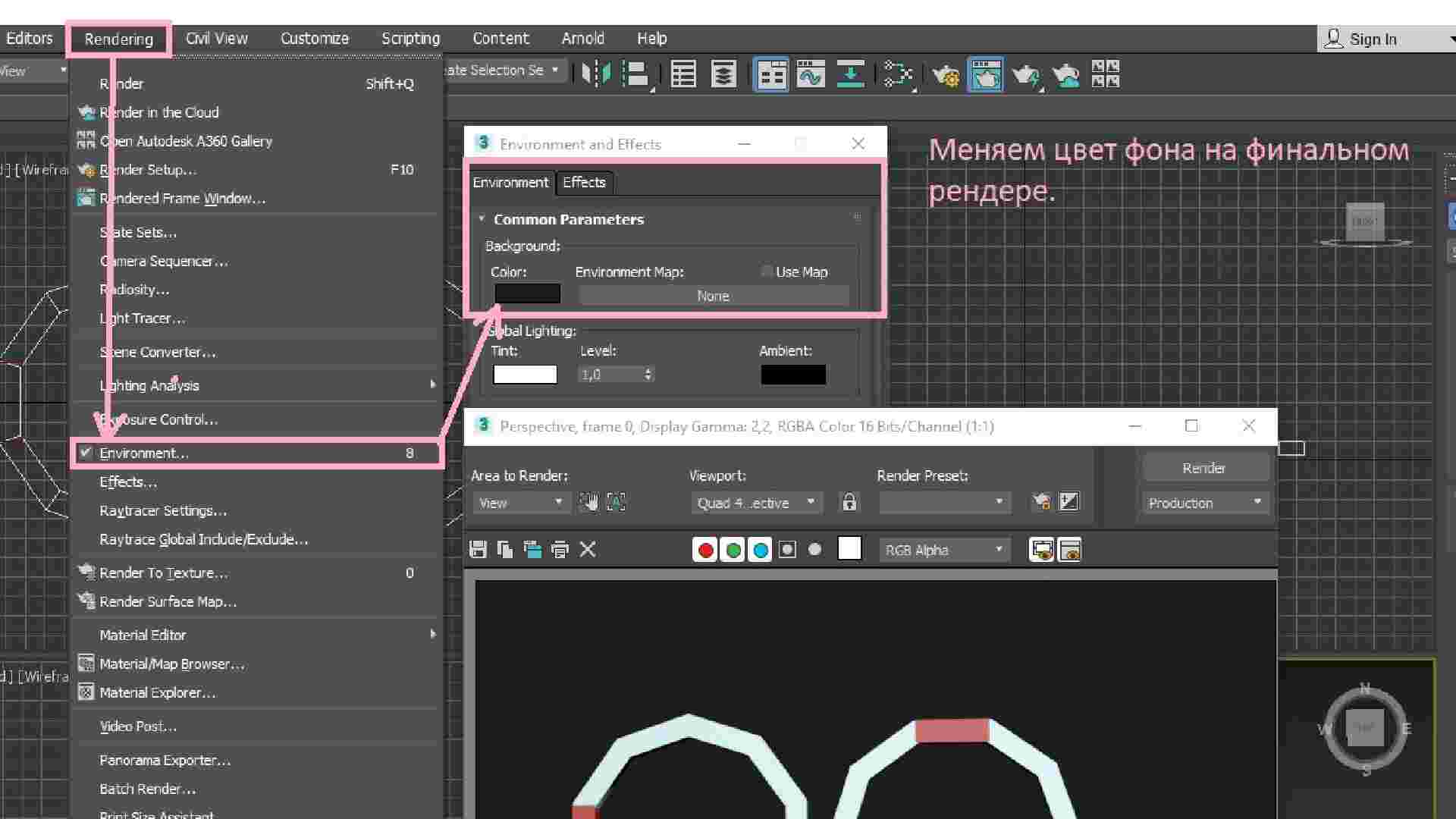Screen dimensions: 1456x819
Task: Choose Render Setup... from Rendering menu
Action: click(256, 170)
